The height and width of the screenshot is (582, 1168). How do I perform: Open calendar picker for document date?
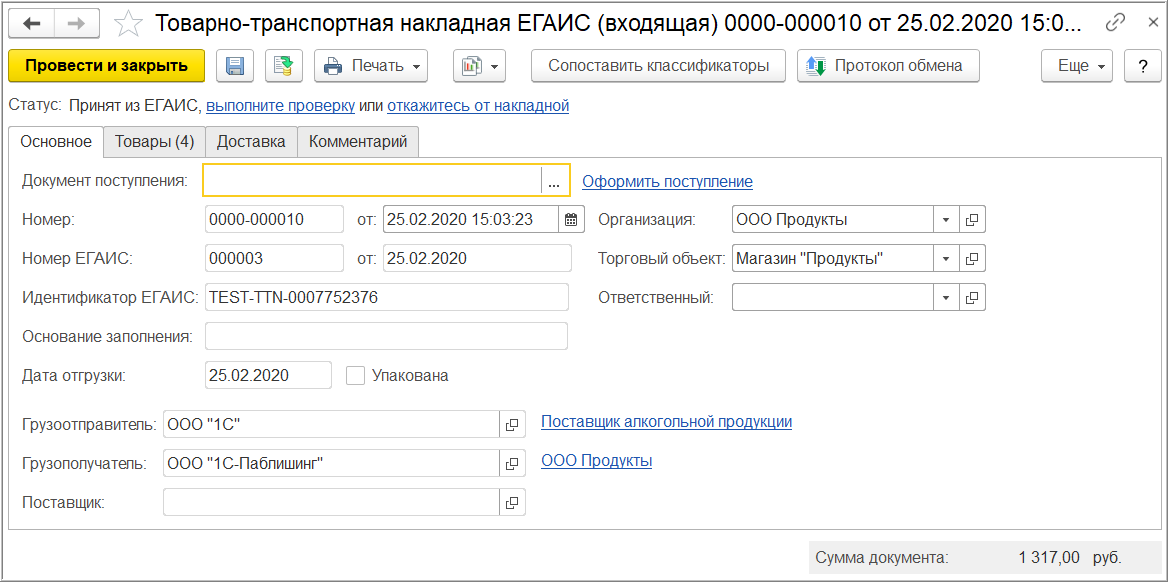click(x=571, y=219)
